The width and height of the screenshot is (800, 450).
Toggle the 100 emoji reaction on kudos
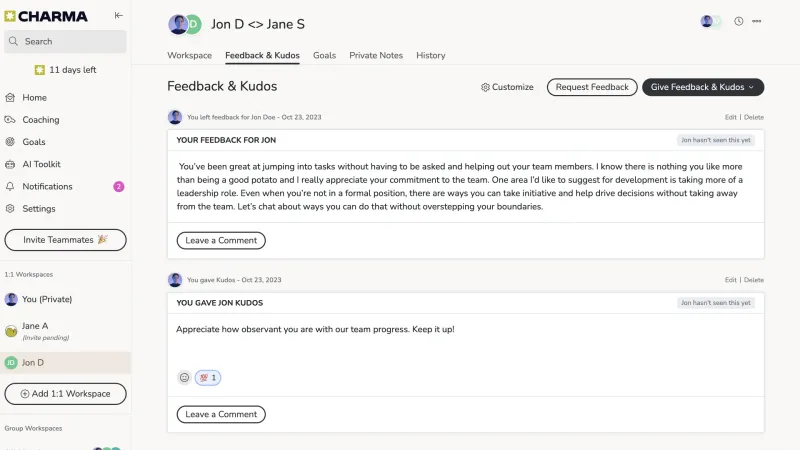pos(208,378)
